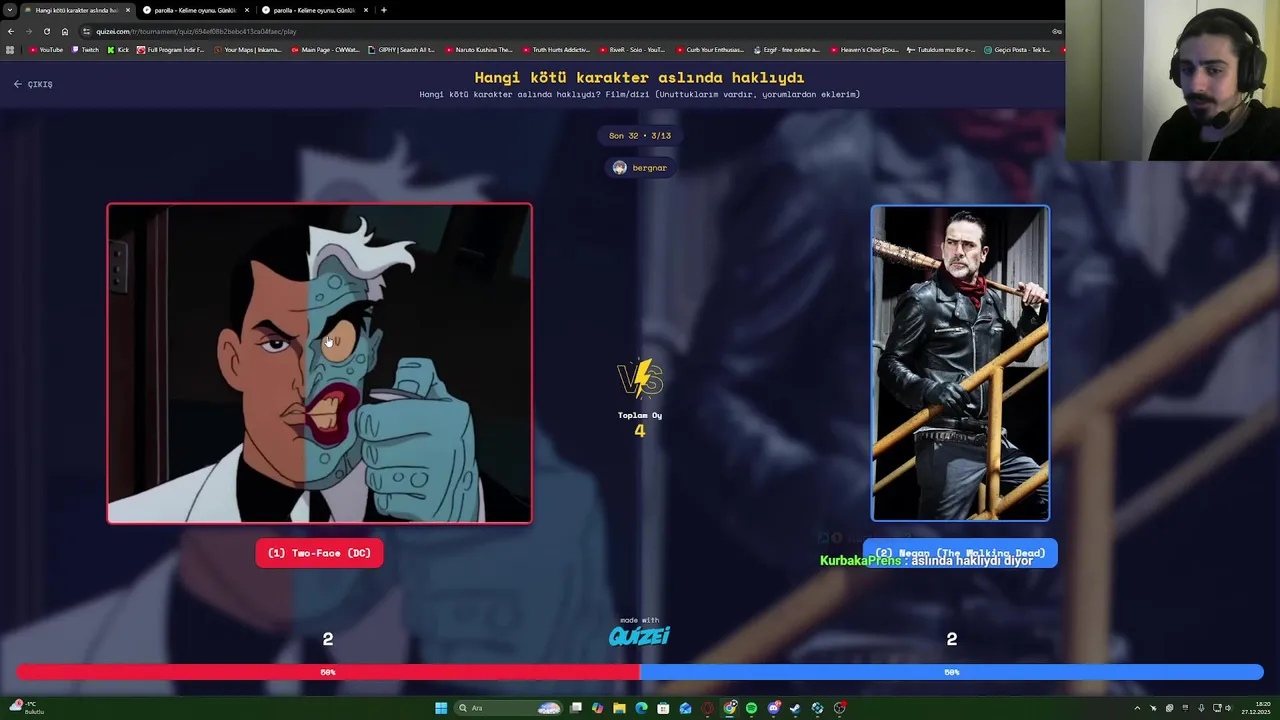The image size is (1280, 720).
Task: Open the Tutuldum bookmark
Action: [940, 50]
